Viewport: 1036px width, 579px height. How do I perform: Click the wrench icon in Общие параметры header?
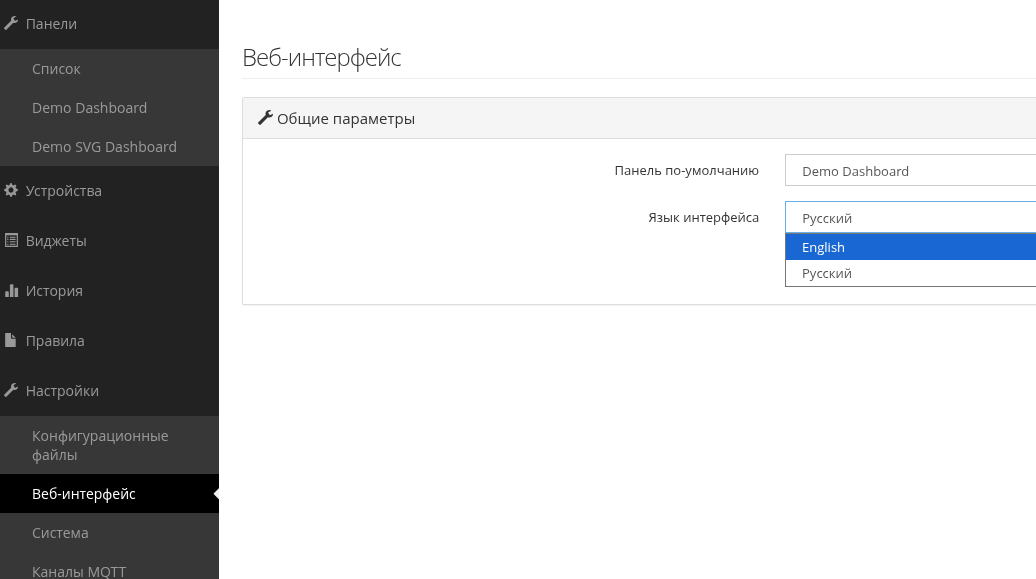pos(265,118)
